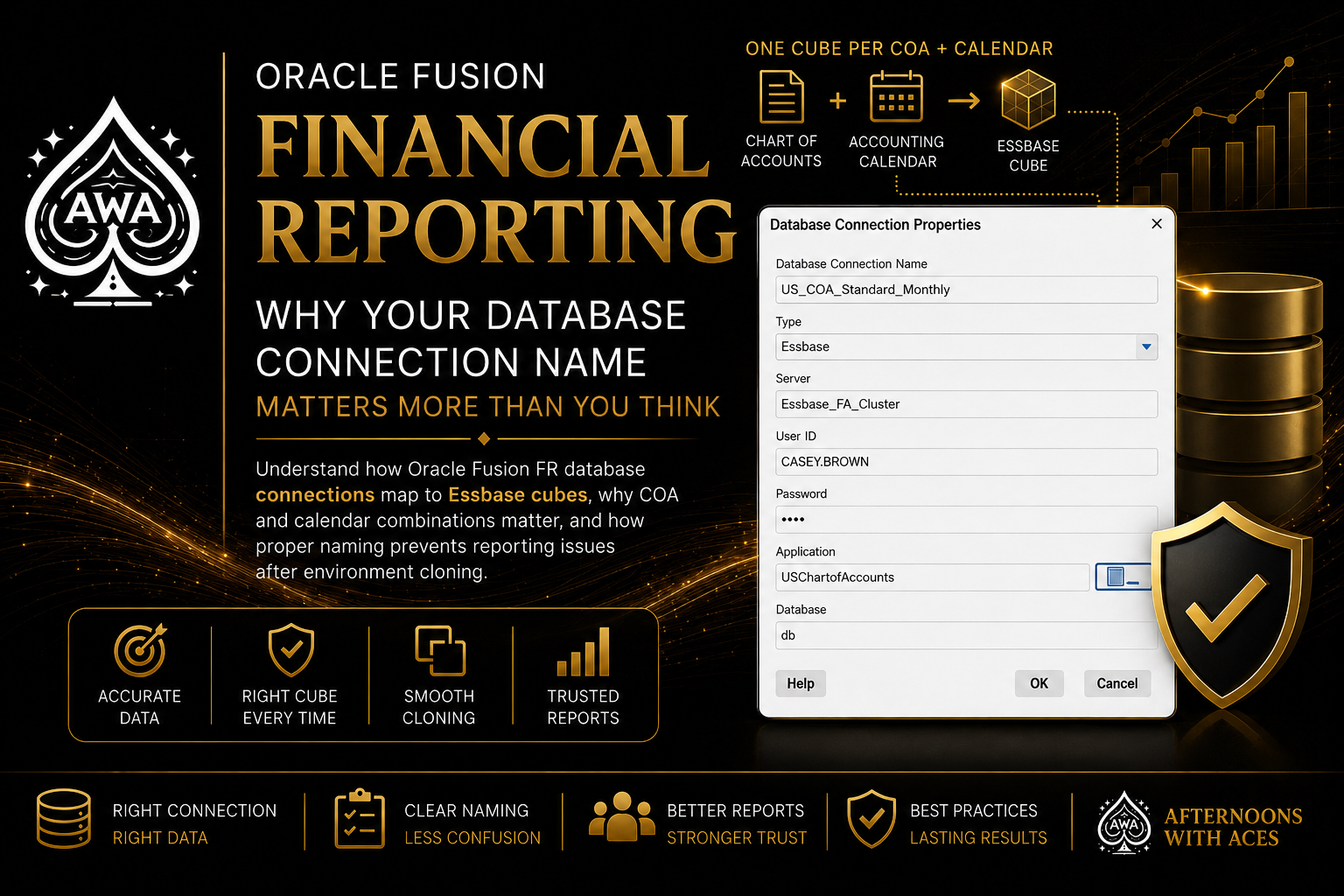Click the Best Practices shield icon
Viewport: 1344px width, 896px height.
[x=871, y=819]
